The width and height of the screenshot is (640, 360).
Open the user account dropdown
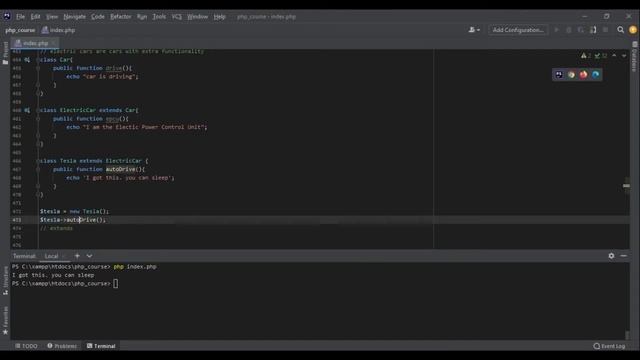click(474, 30)
